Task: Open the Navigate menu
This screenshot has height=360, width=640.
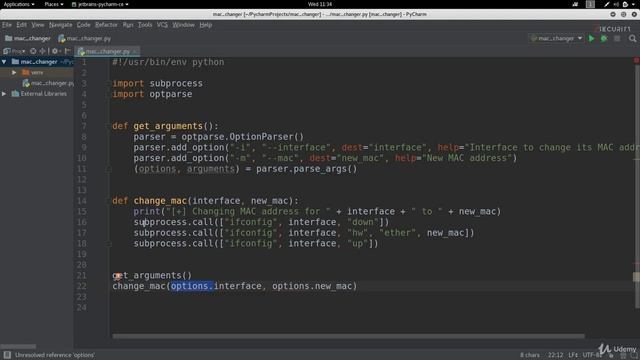Action: pos(60,25)
